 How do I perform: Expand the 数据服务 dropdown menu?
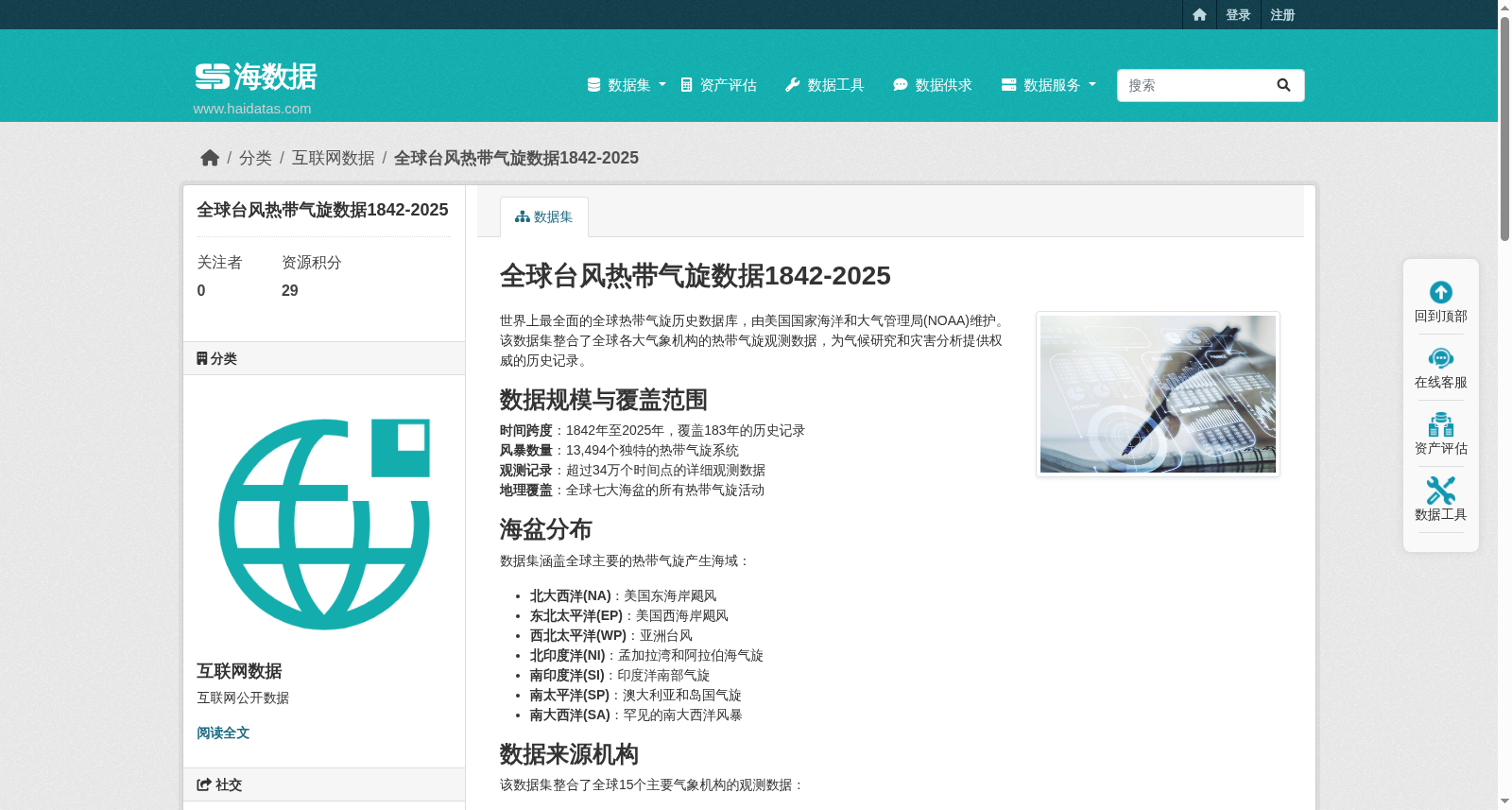tap(1049, 85)
